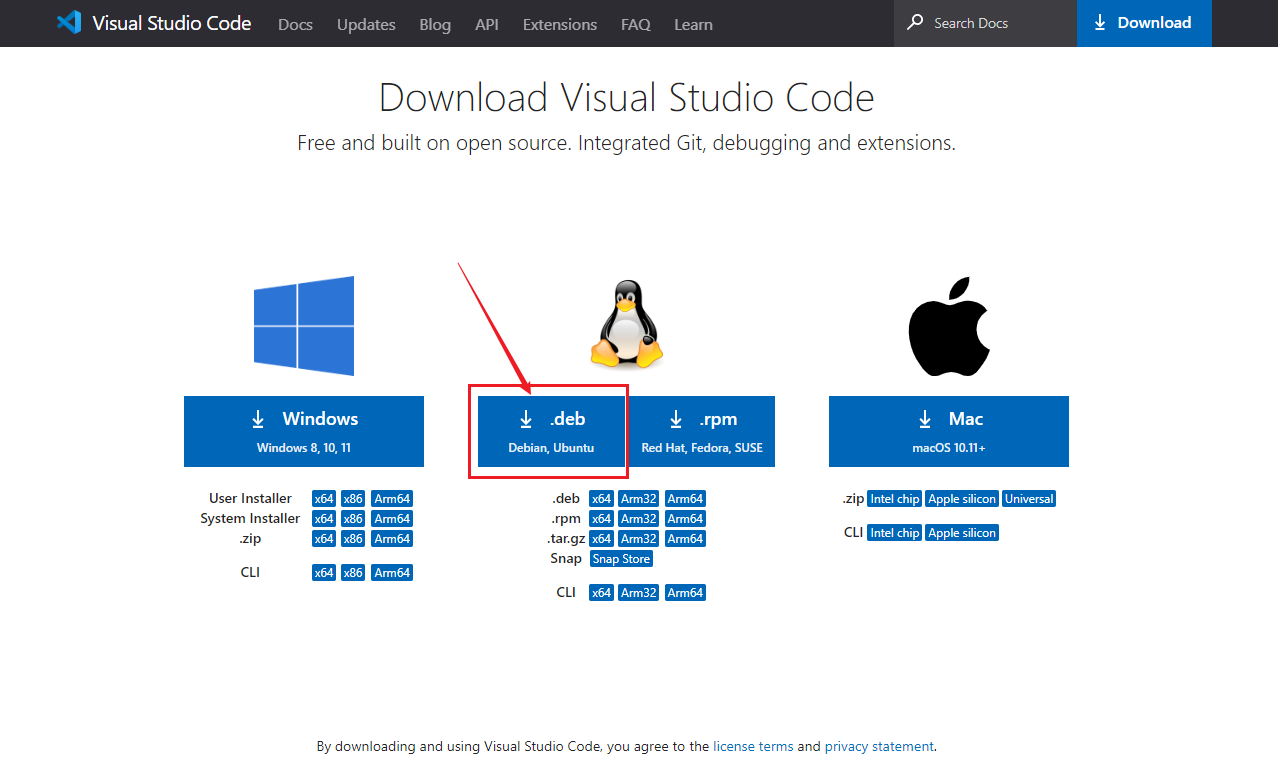Viewport: 1278px width, 770px height.
Task: Download the Windows 8, 10, 11 installer
Action: tap(304, 431)
